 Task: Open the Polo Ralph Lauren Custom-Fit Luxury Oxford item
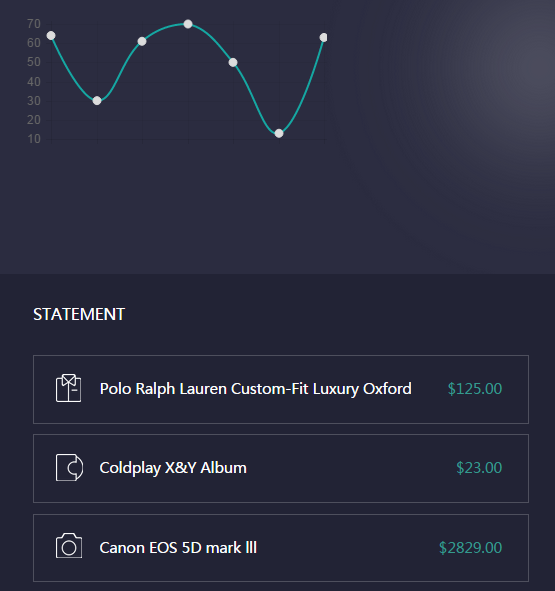click(x=281, y=389)
